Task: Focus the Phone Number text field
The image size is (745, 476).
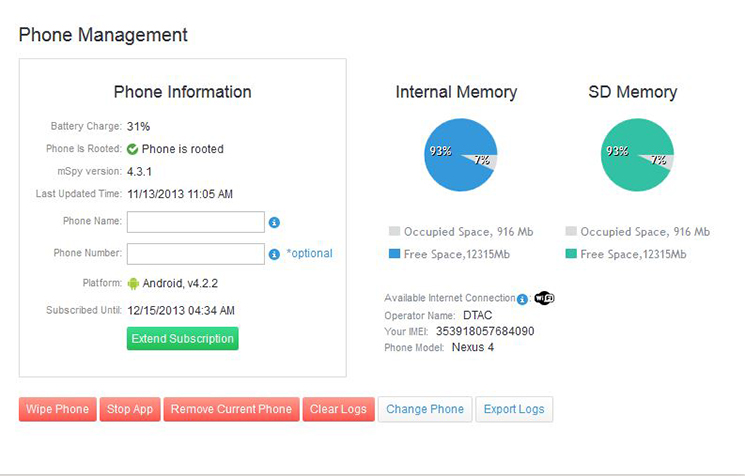Action: [x=196, y=254]
